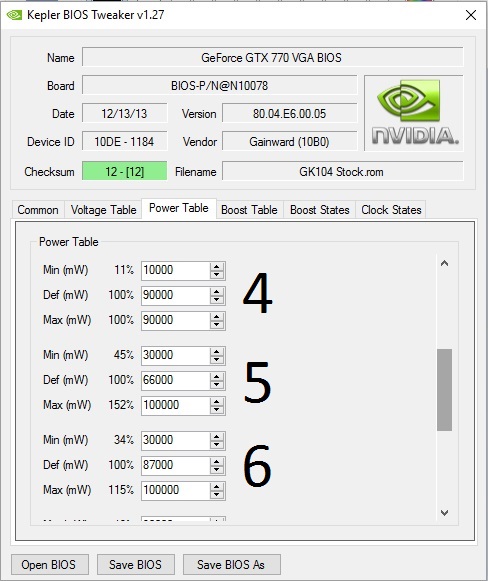Increase the 115% Max 100000 up arrow

[x=217, y=486]
